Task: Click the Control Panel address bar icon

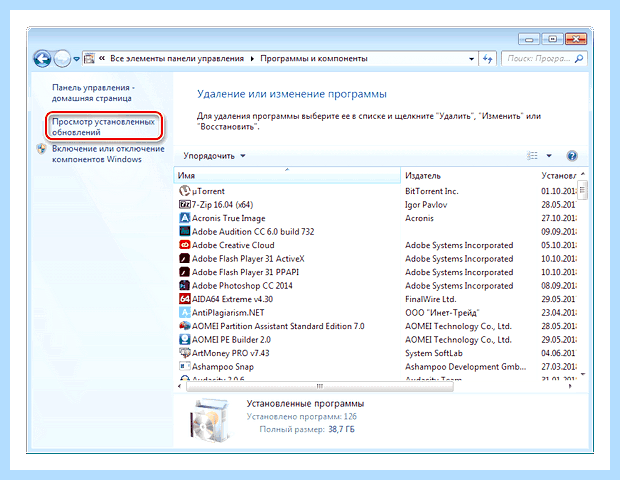Action: pos(90,59)
